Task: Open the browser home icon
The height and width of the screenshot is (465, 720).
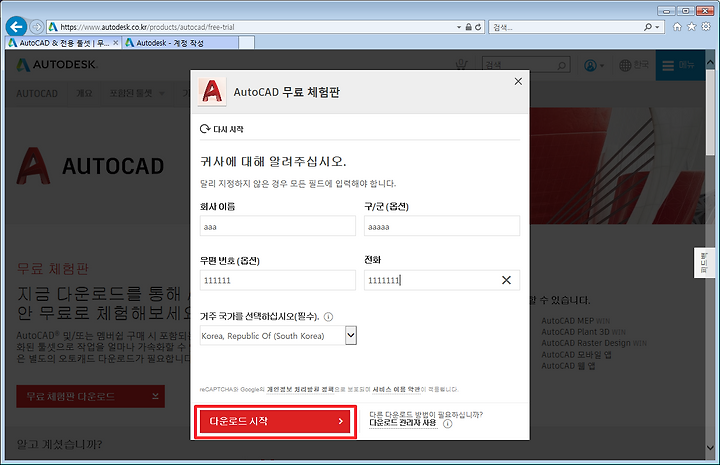Action: click(x=677, y=27)
